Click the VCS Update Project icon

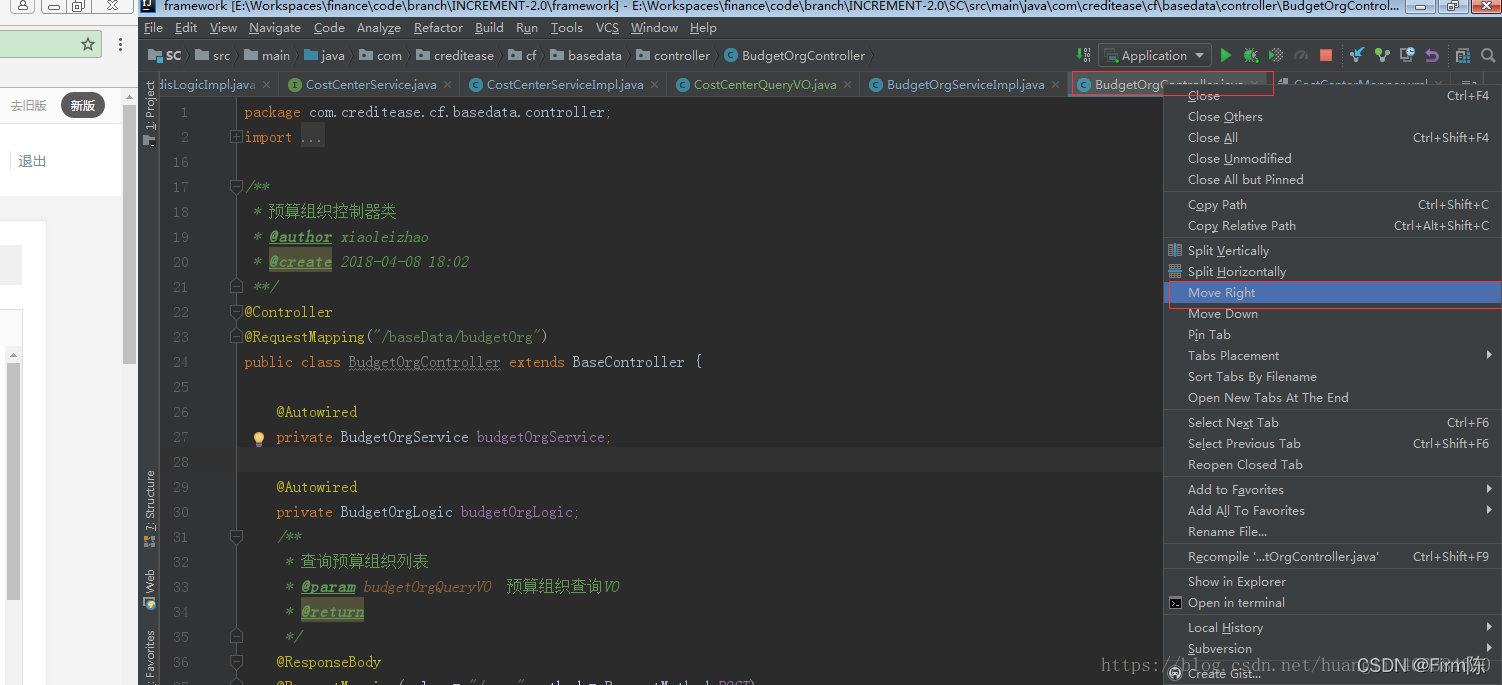click(1356, 56)
